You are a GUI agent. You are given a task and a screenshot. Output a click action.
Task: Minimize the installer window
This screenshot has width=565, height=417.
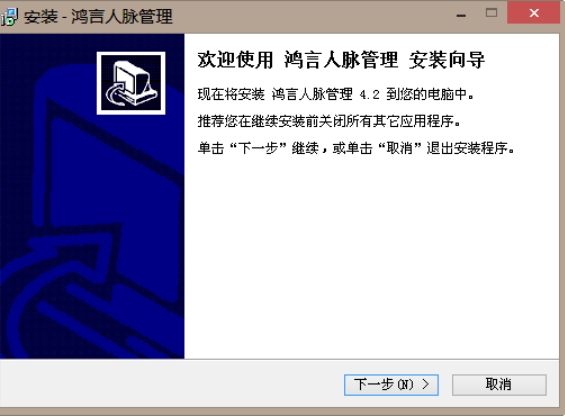[461, 14]
